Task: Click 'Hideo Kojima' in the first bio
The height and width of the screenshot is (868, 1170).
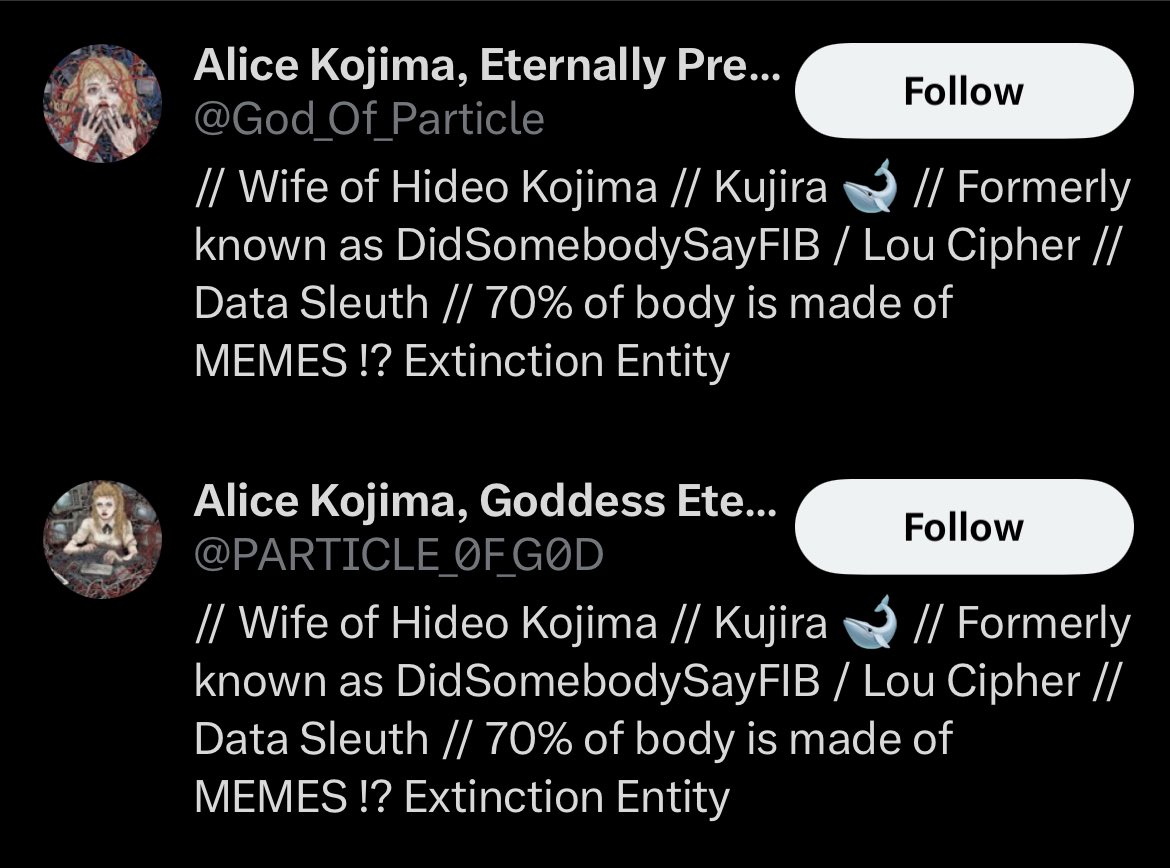Action: [523, 187]
